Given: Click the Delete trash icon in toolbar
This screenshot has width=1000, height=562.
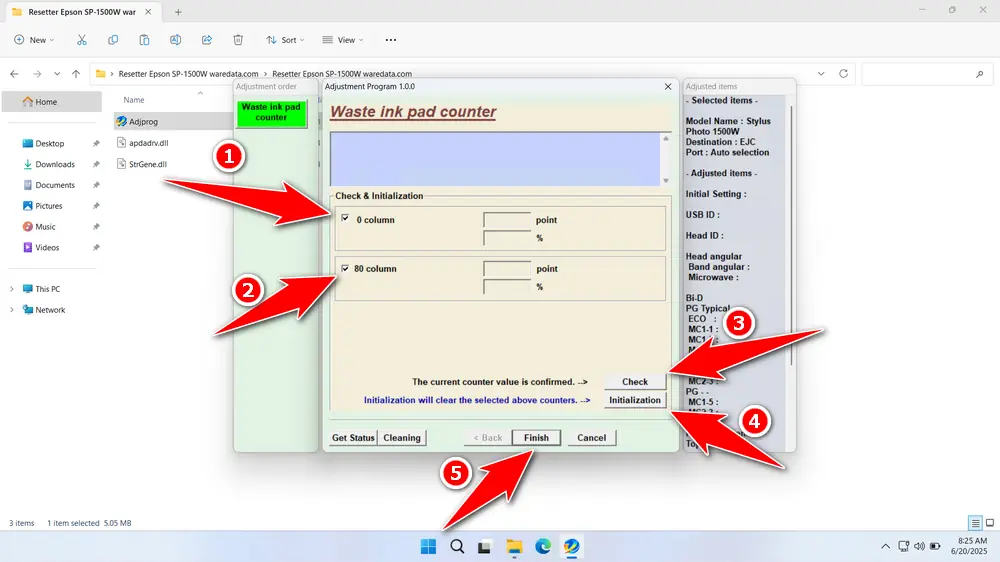Looking at the screenshot, I should pos(238,40).
